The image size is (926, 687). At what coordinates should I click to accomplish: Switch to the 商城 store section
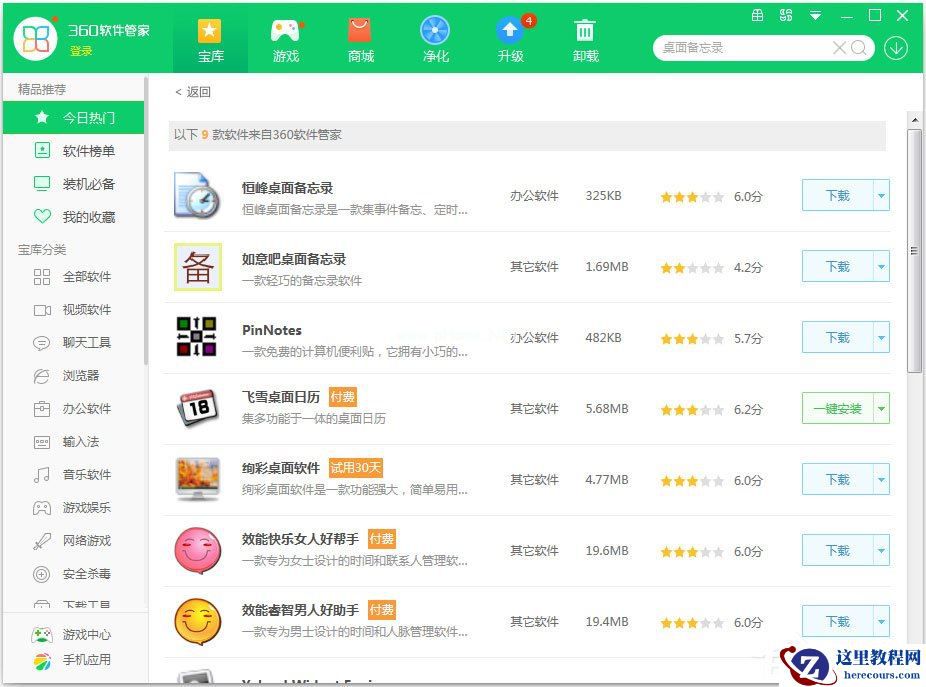tap(360, 40)
